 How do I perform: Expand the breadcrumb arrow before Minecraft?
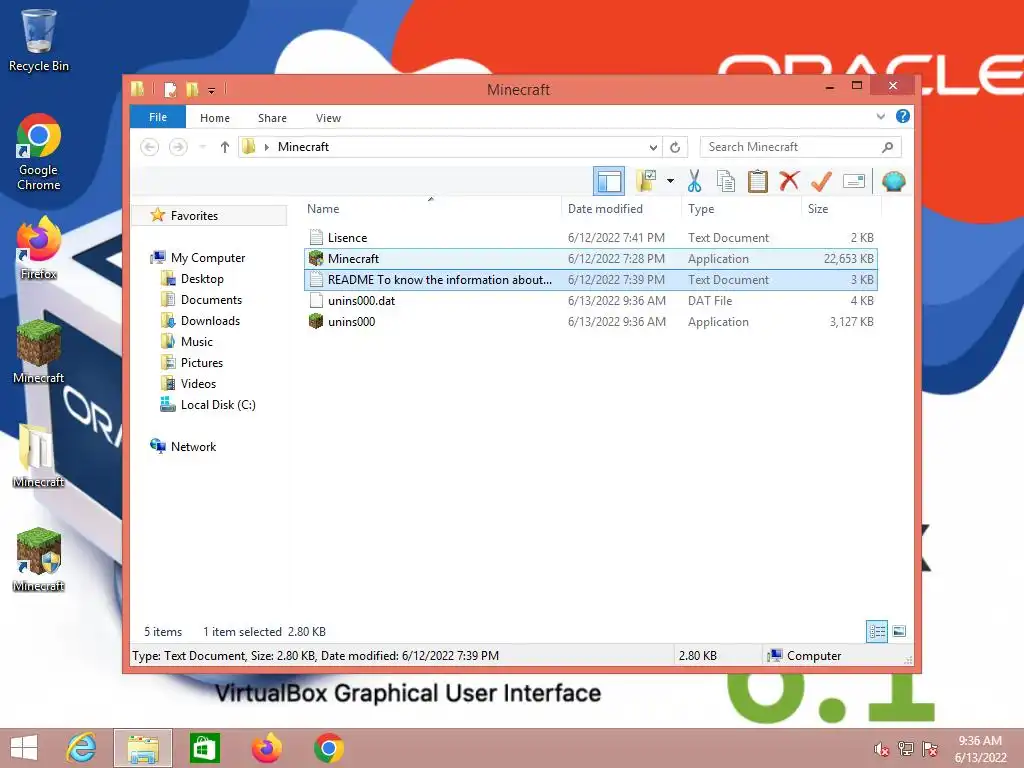[266, 147]
